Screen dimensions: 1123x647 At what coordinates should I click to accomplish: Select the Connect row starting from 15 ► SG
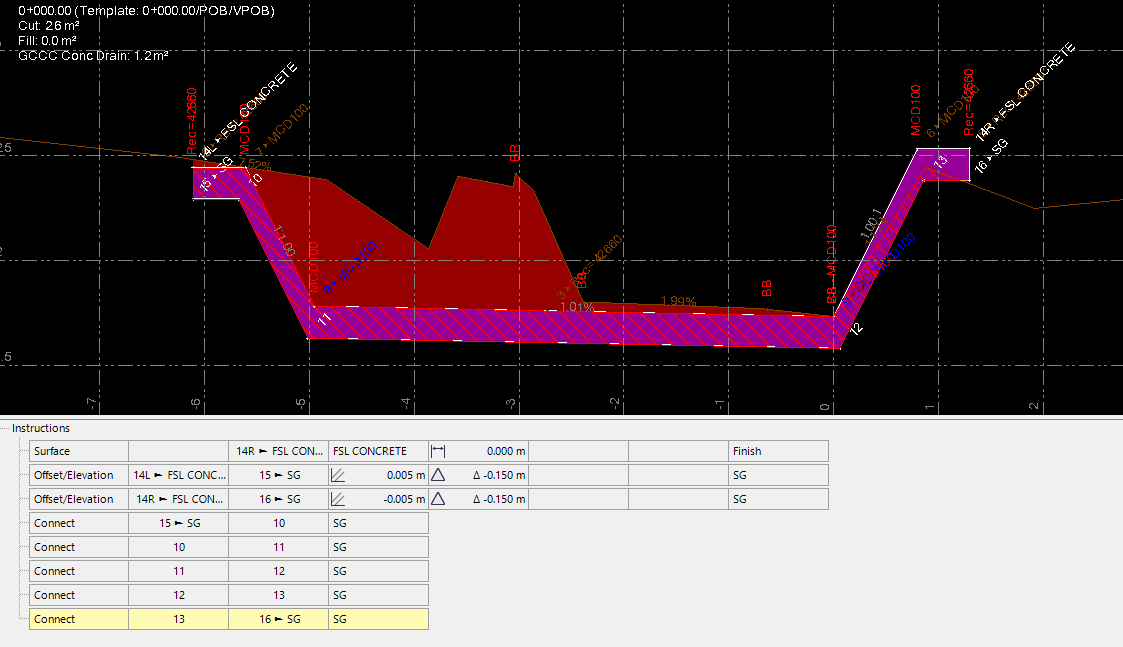point(79,523)
